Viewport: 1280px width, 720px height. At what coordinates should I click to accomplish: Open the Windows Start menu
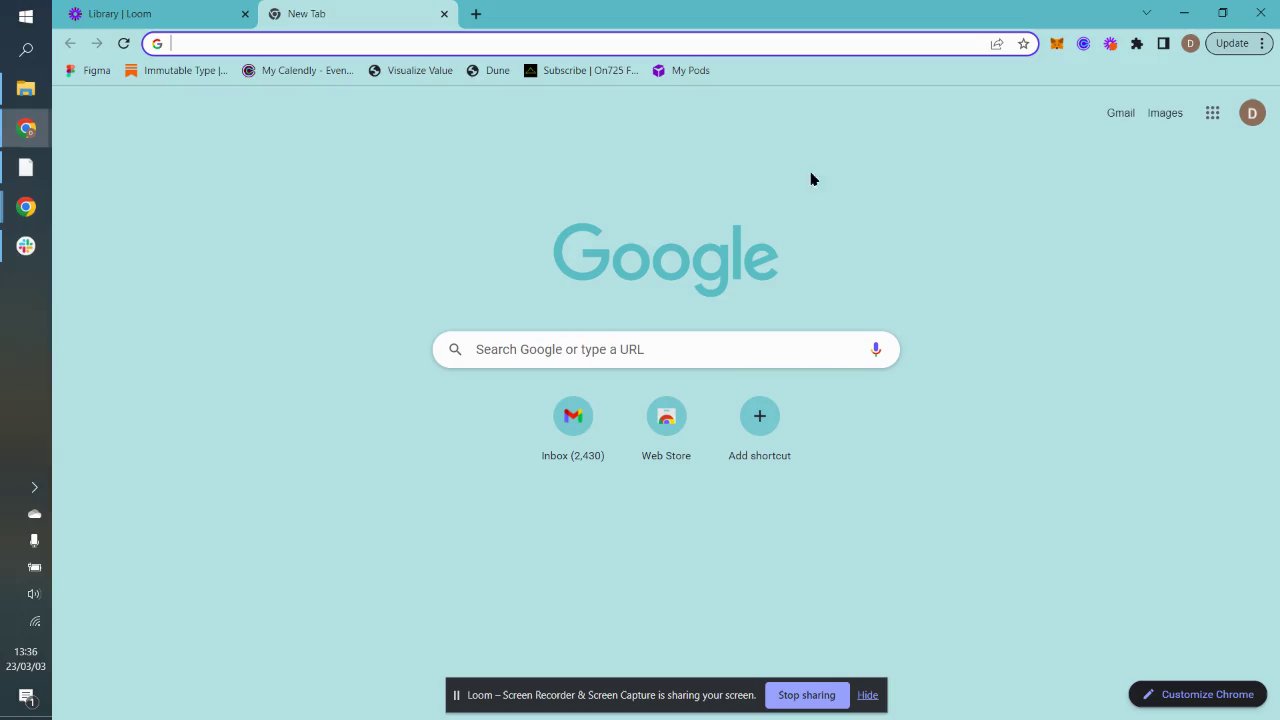(26, 16)
